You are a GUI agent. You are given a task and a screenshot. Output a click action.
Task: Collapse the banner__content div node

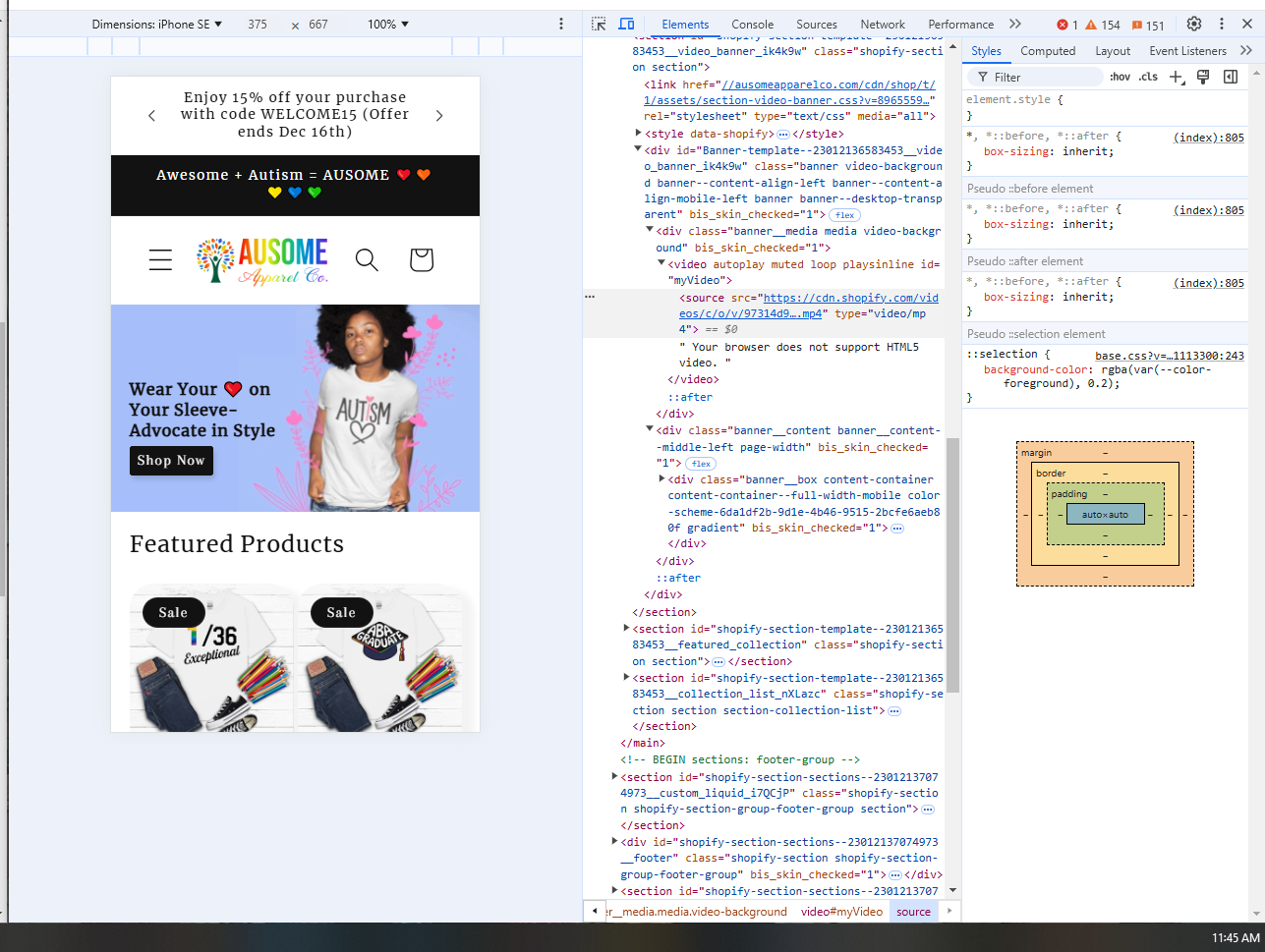click(650, 429)
